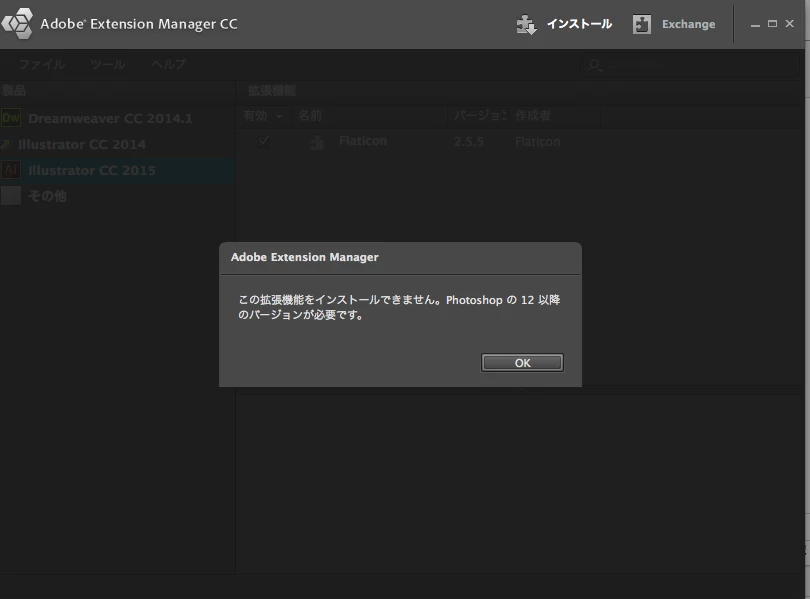The image size is (810, 599).
Task: Click the インストール install icon
Action: click(x=526, y=24)
